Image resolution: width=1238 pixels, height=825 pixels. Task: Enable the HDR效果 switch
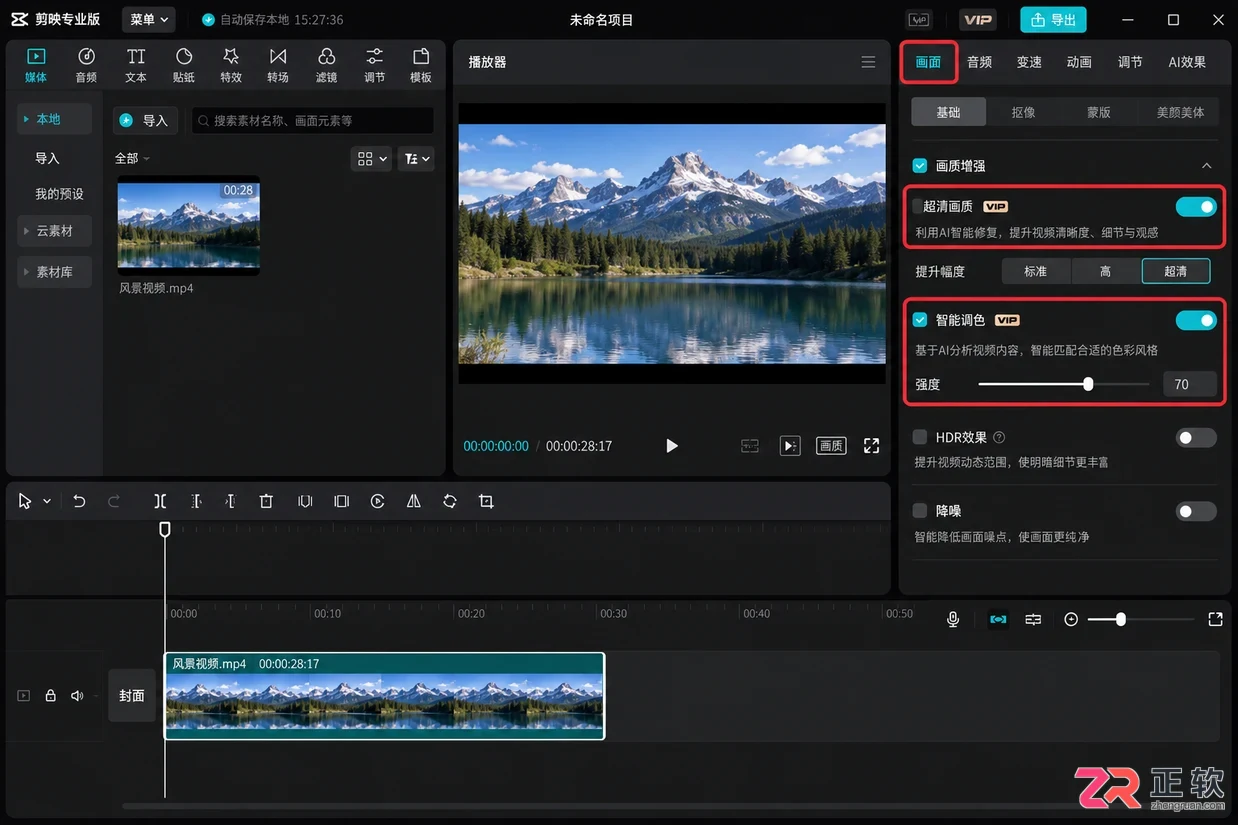(x=1196, y=437)
